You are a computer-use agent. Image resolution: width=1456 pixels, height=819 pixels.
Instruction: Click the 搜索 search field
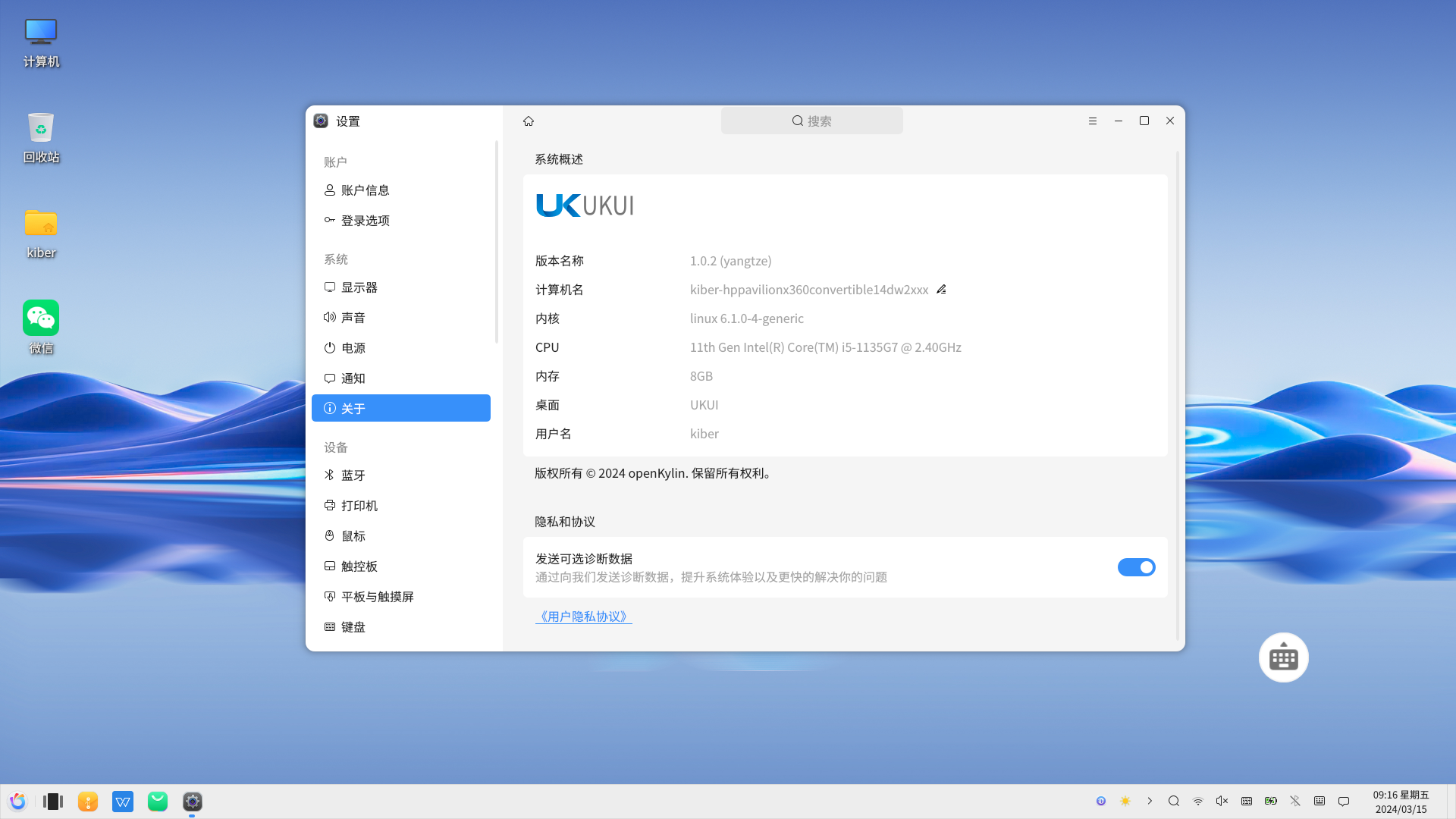[811, 121]
